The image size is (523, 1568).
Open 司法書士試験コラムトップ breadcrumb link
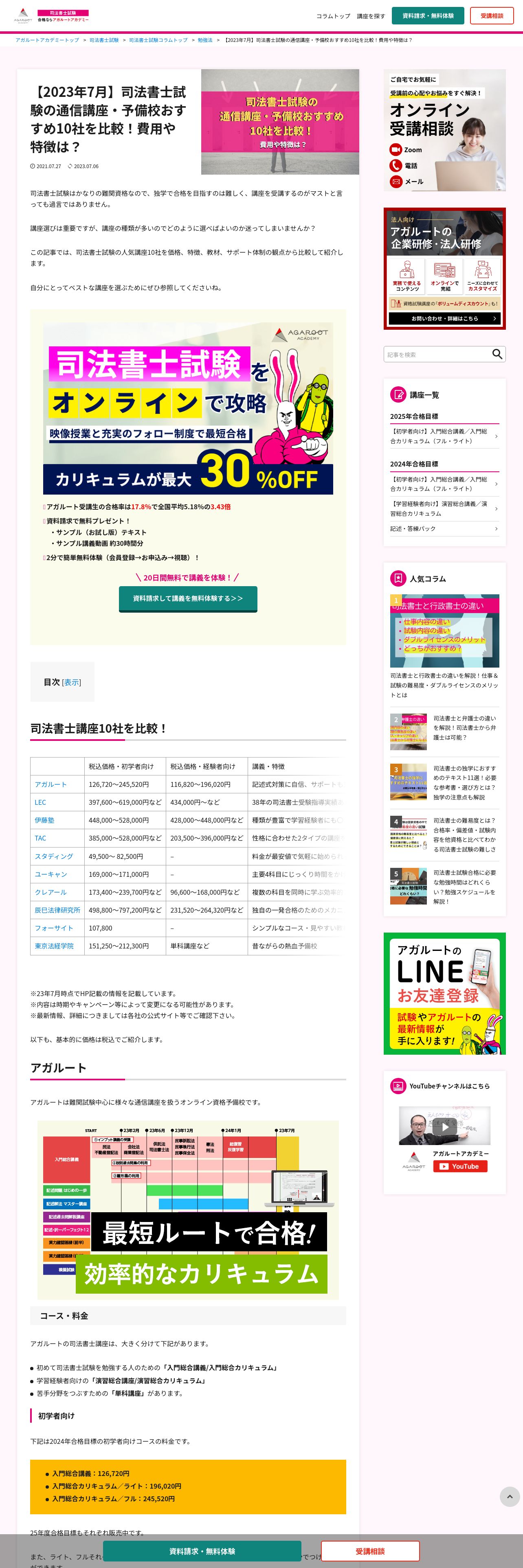click(158, 40)
